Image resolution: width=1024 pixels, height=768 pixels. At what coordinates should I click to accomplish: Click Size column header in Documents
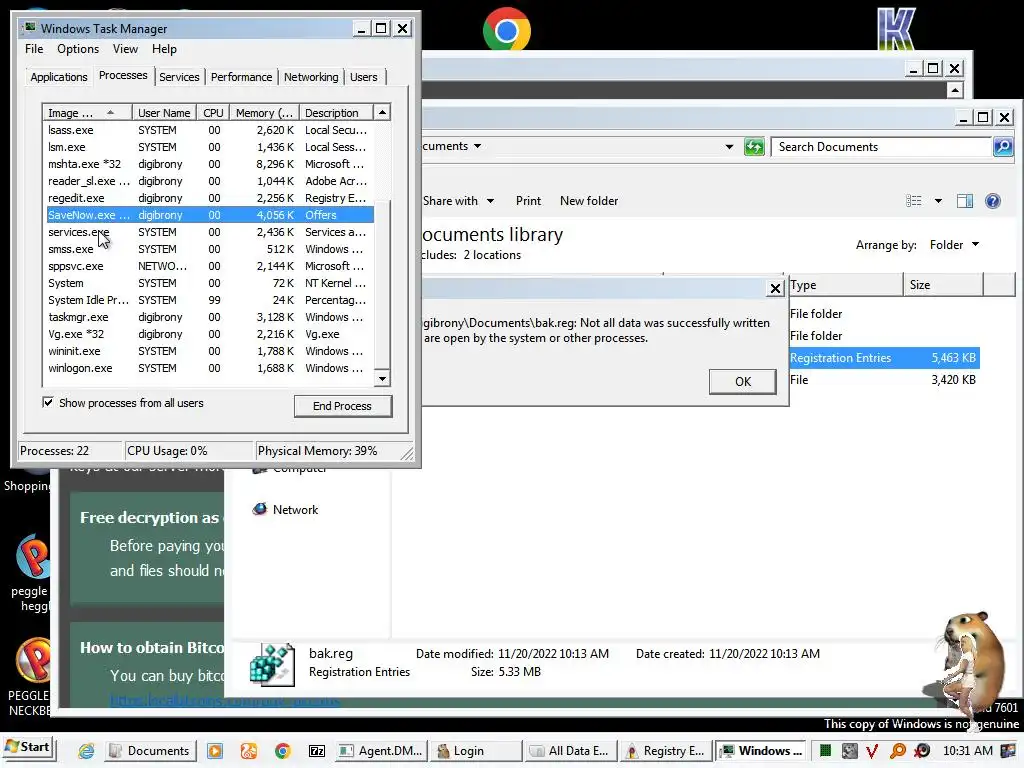coord(943,285)
